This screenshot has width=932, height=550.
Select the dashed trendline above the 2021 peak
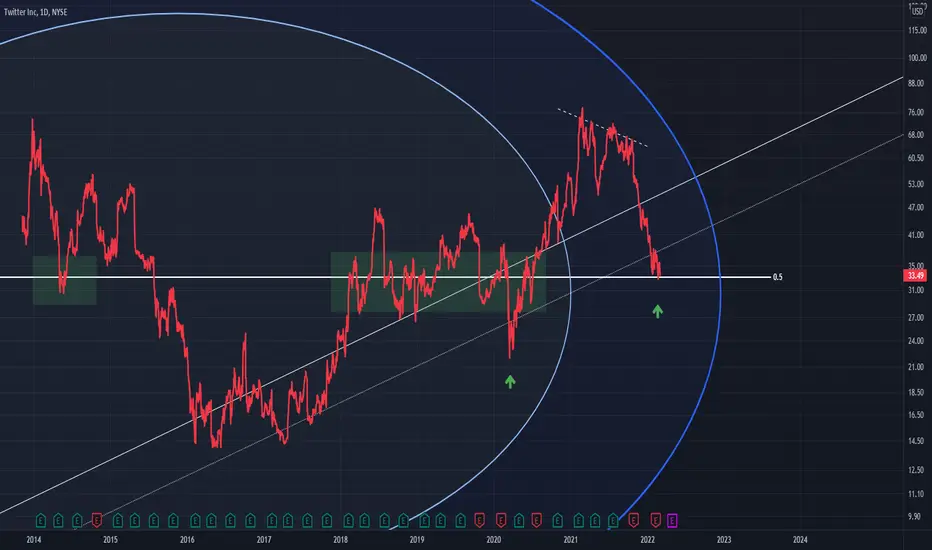602,127
